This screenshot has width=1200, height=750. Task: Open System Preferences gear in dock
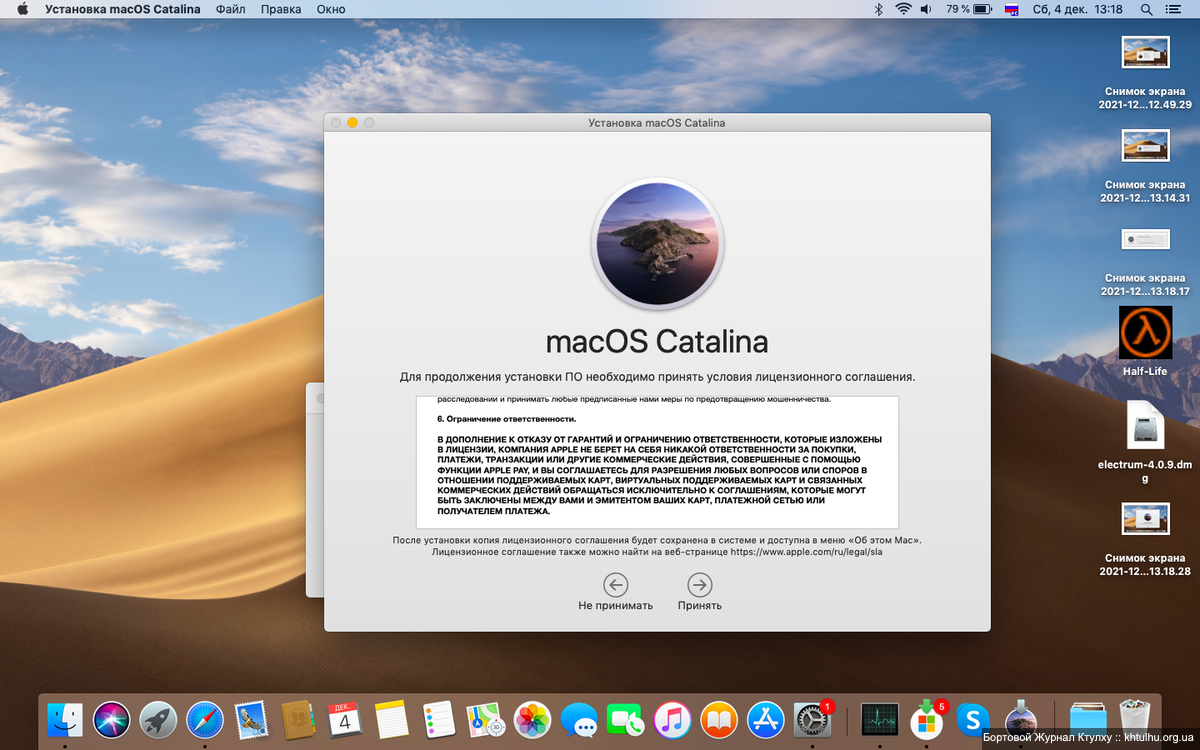point(812,719)
